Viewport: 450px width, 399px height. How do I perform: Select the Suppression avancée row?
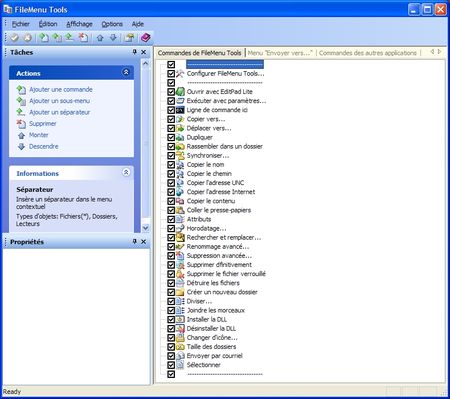219,256
